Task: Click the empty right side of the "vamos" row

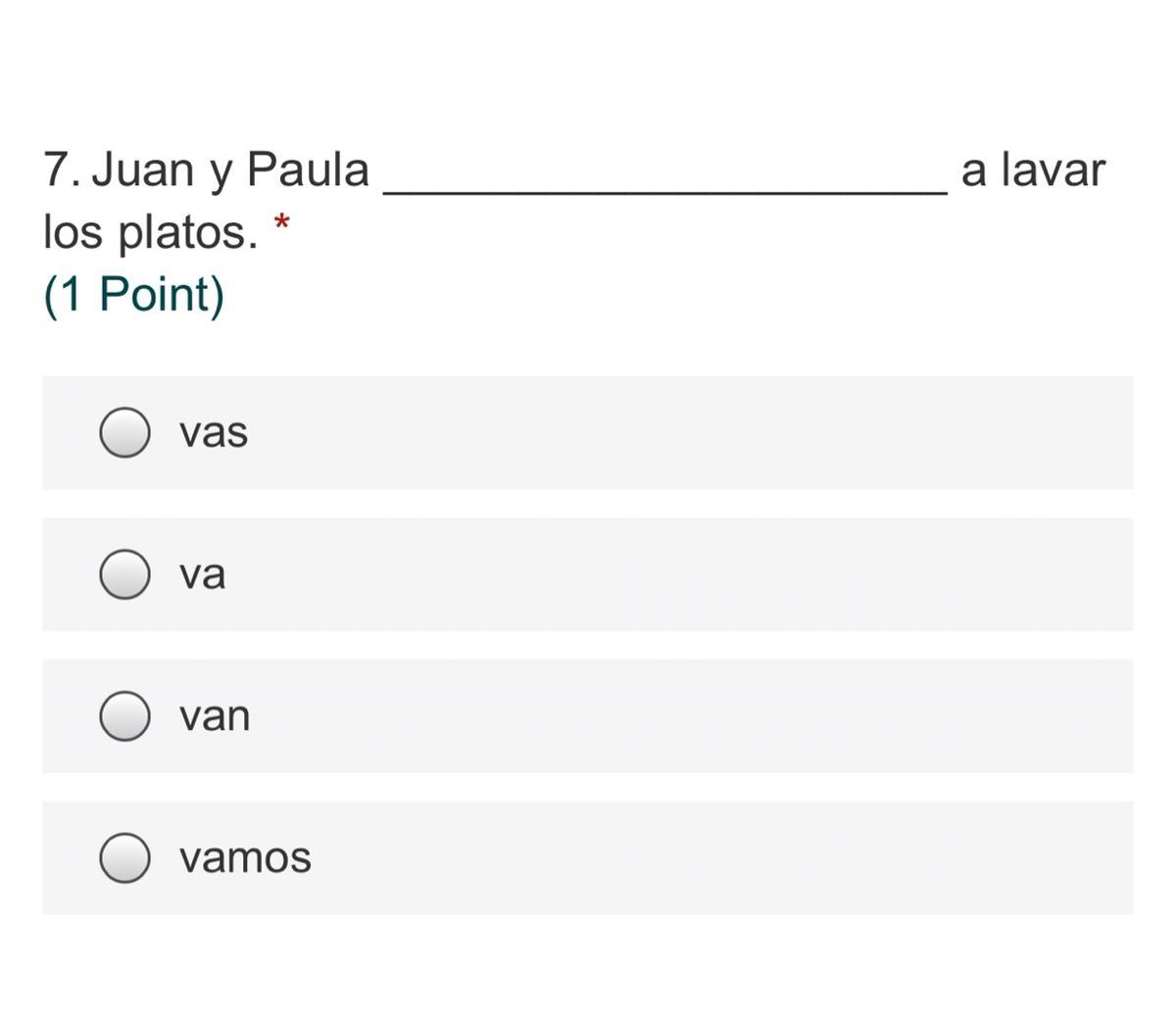Action: click(x=784, y=858)
